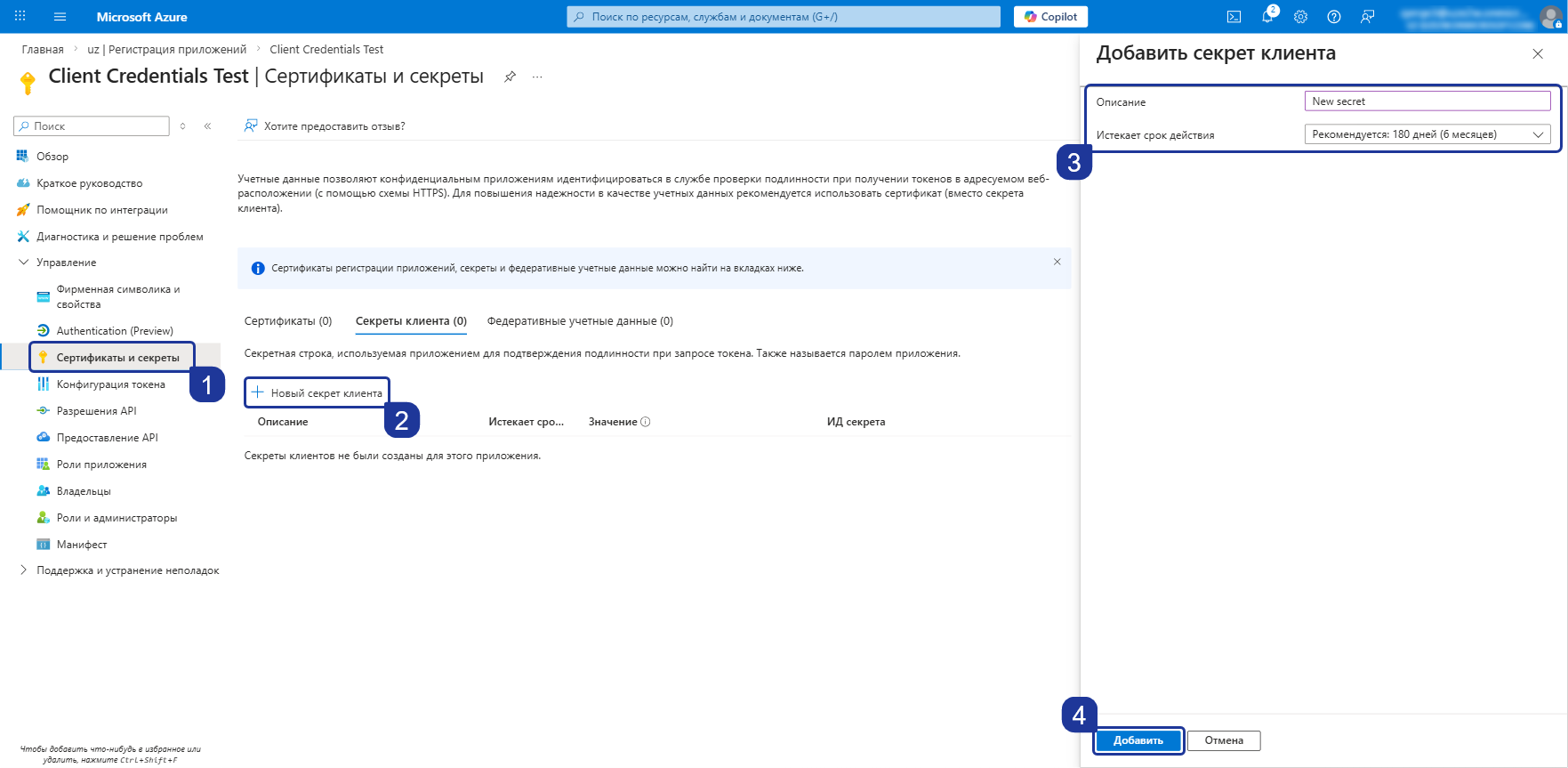This screenshot has height=768, width=1568.
Task: Collapse the Управление section
Action: pyautogui.click(x=23, y=263)
